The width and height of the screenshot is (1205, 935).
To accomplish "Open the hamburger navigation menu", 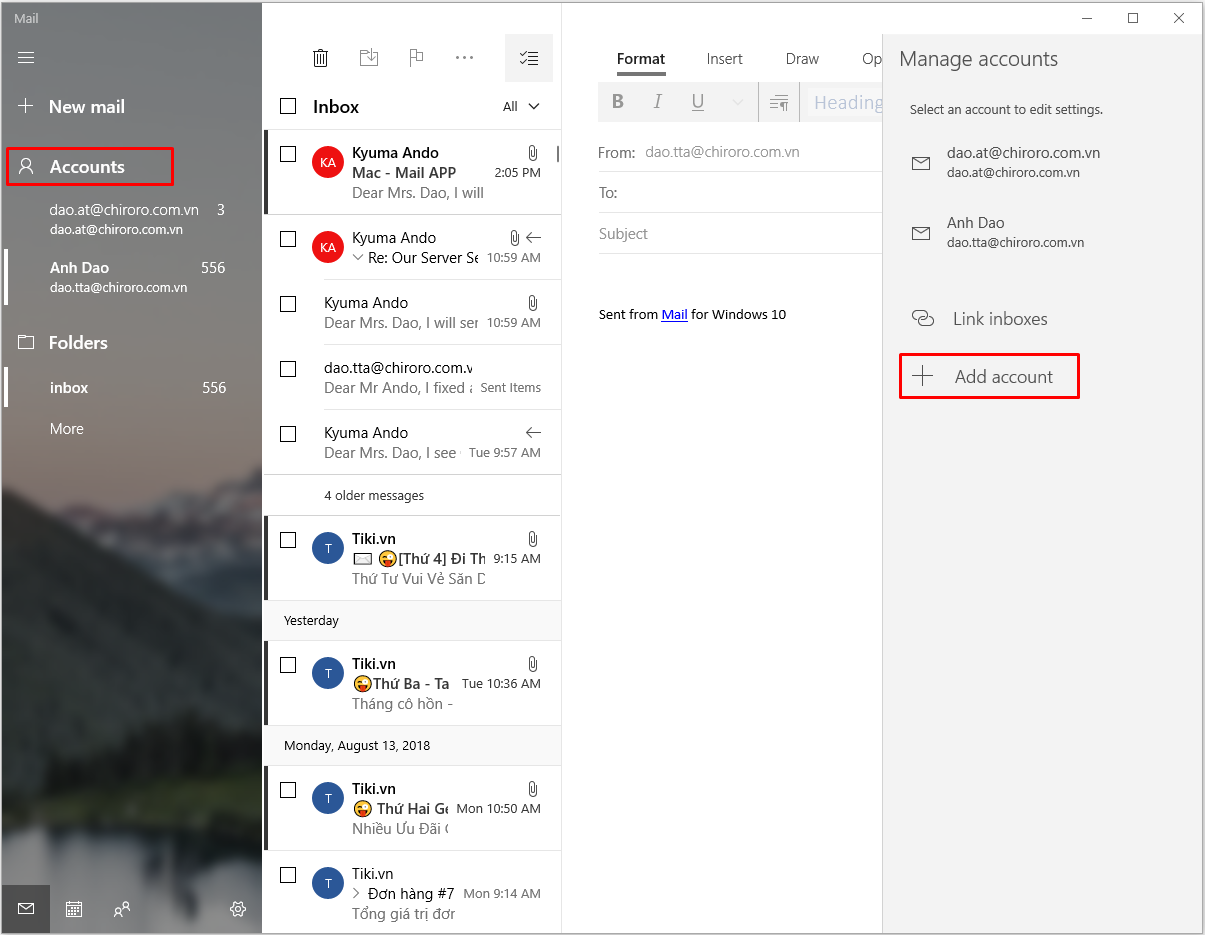I will tap(26, 58).
